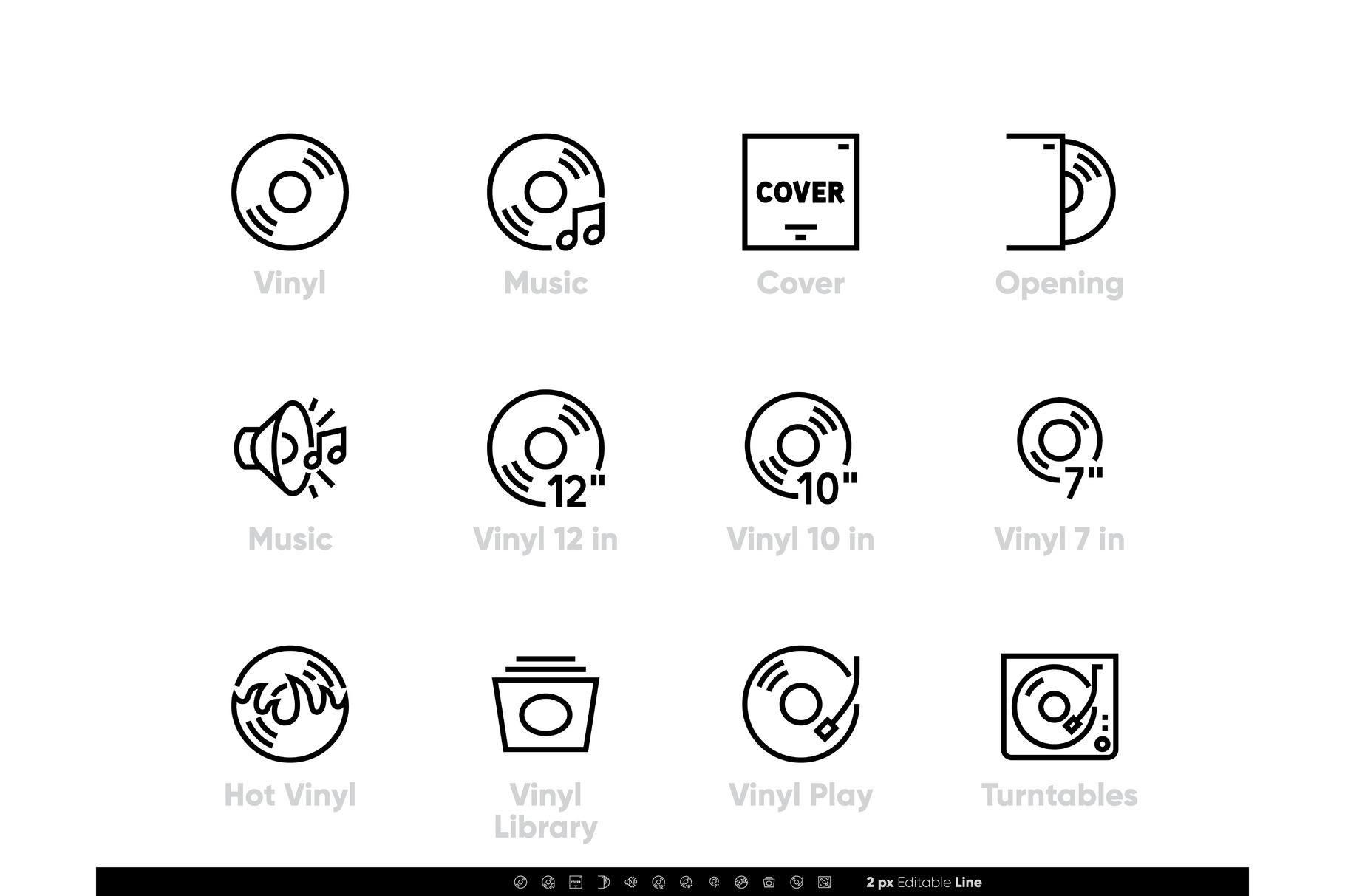The width and height of the screenshot is (1345, 896).
Task: Click the "Opening" caption text
Action: point(1059,284)
